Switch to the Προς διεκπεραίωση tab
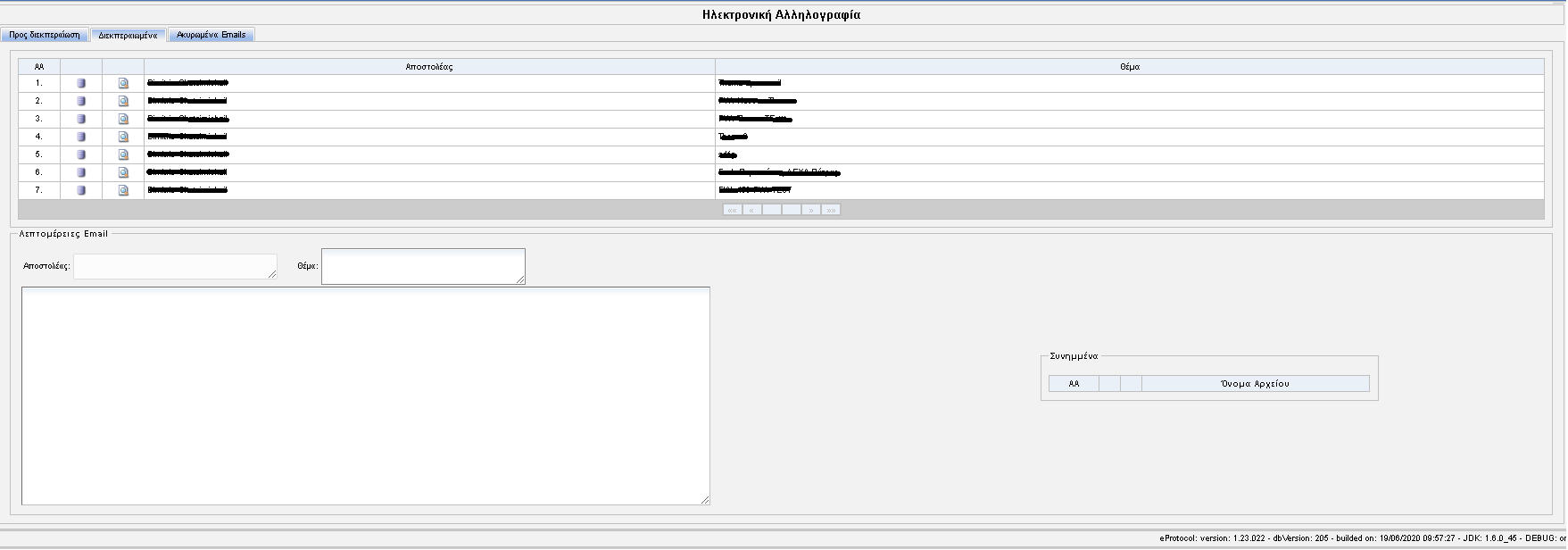The width and height of the screenshot is (1568, 550). click(45, 35)
